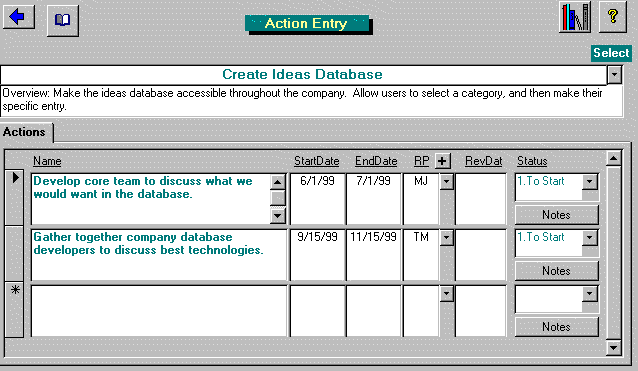Open the RP dropdown for TM row
638x371 pixels.
(446, 238)
